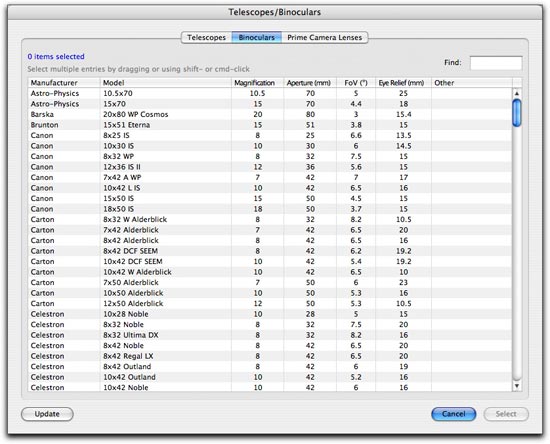
Task: Select the 8x42 Regal LX model
Action: coord(128,356)
